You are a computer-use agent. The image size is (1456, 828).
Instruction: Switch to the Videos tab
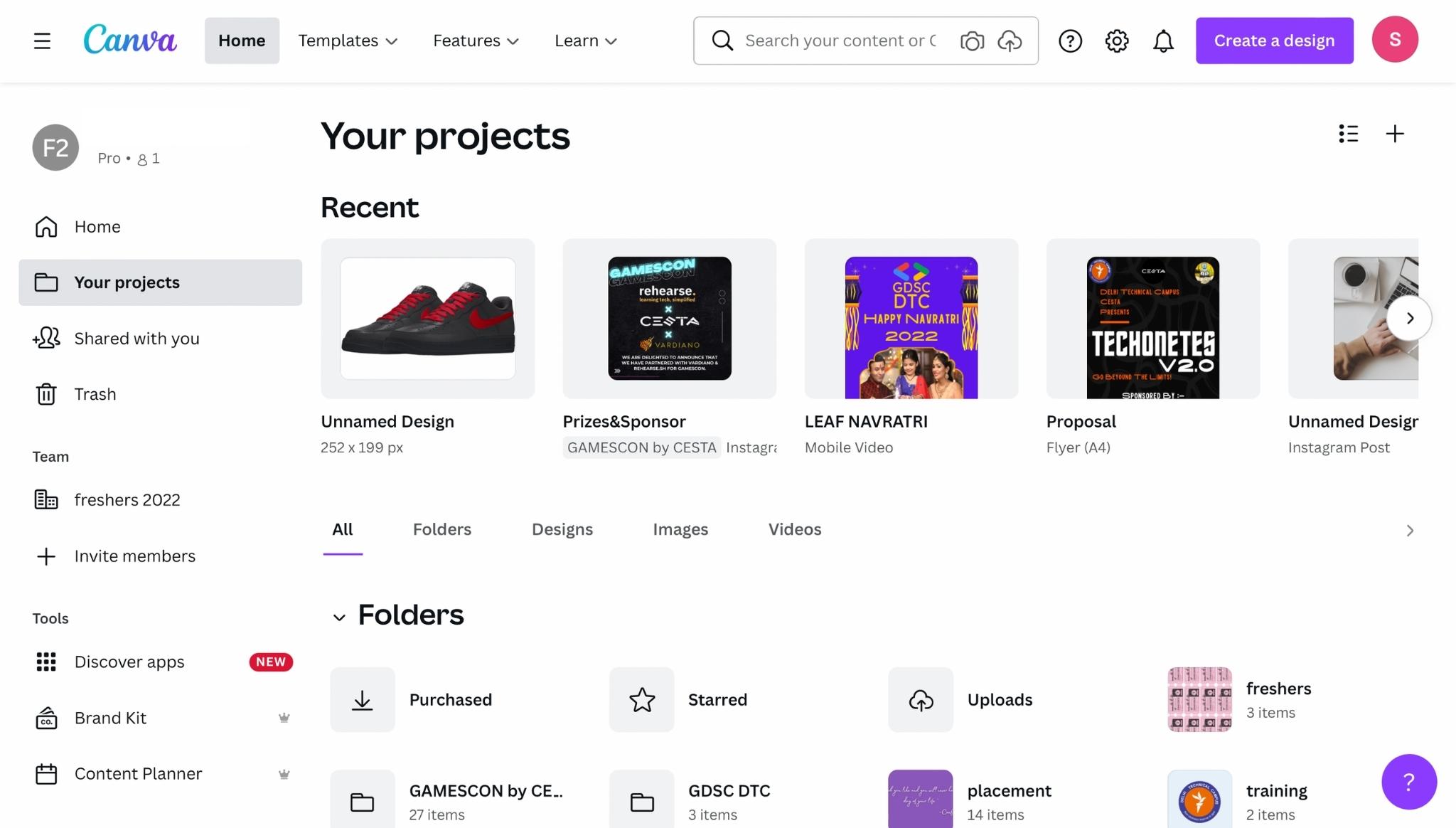tap(794, 529)
